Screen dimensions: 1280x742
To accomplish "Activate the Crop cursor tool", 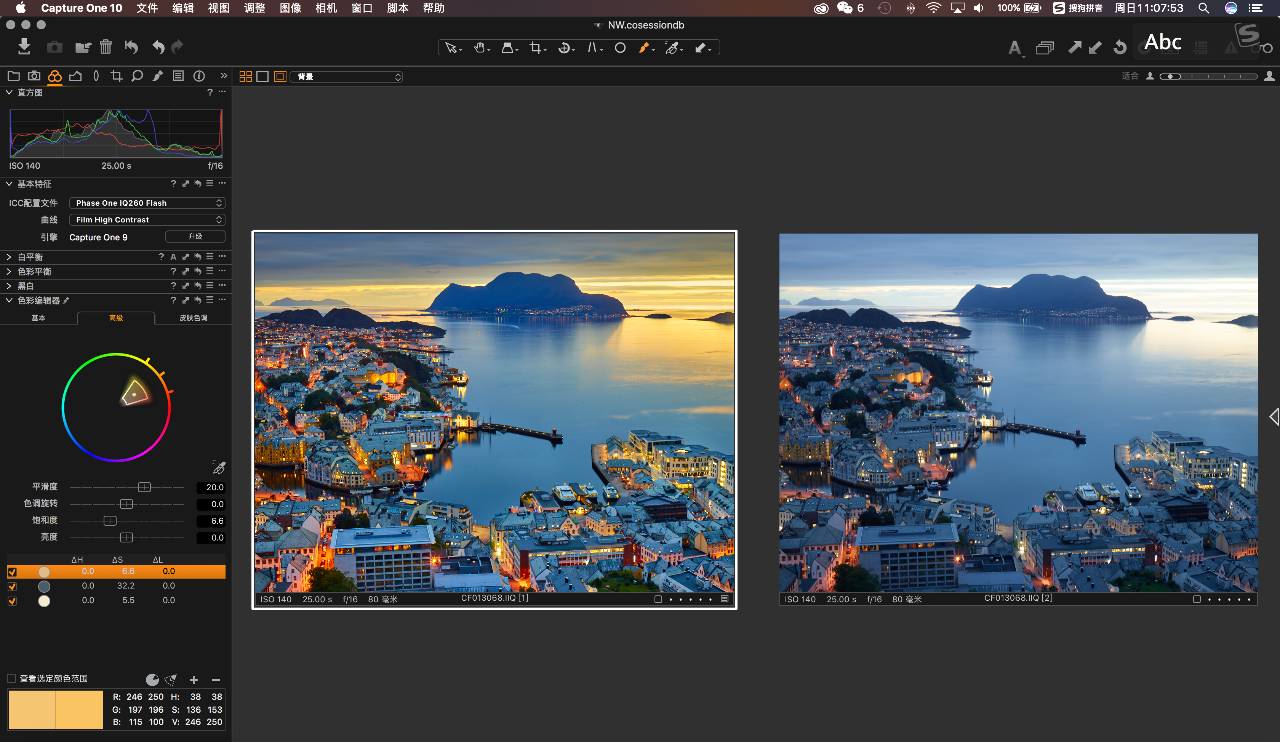I will (537, 47).
